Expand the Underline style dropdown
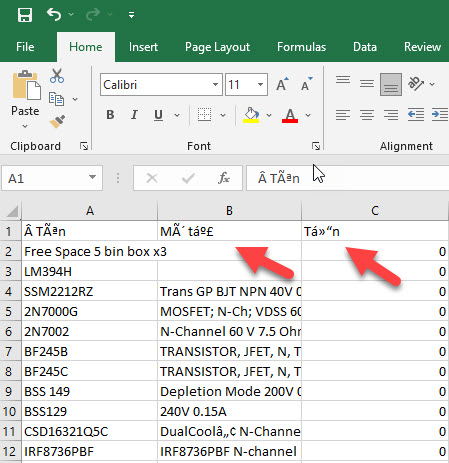The height and width of the screenshot is (463, 449). [177, 115]
